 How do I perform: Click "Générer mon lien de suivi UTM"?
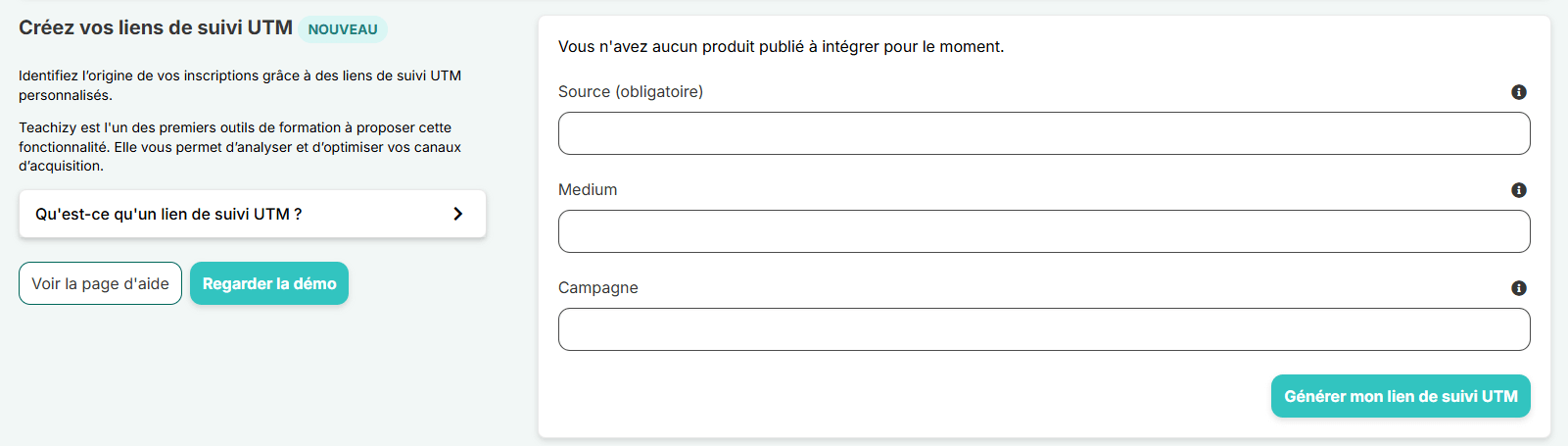[x=1401, y=396]
